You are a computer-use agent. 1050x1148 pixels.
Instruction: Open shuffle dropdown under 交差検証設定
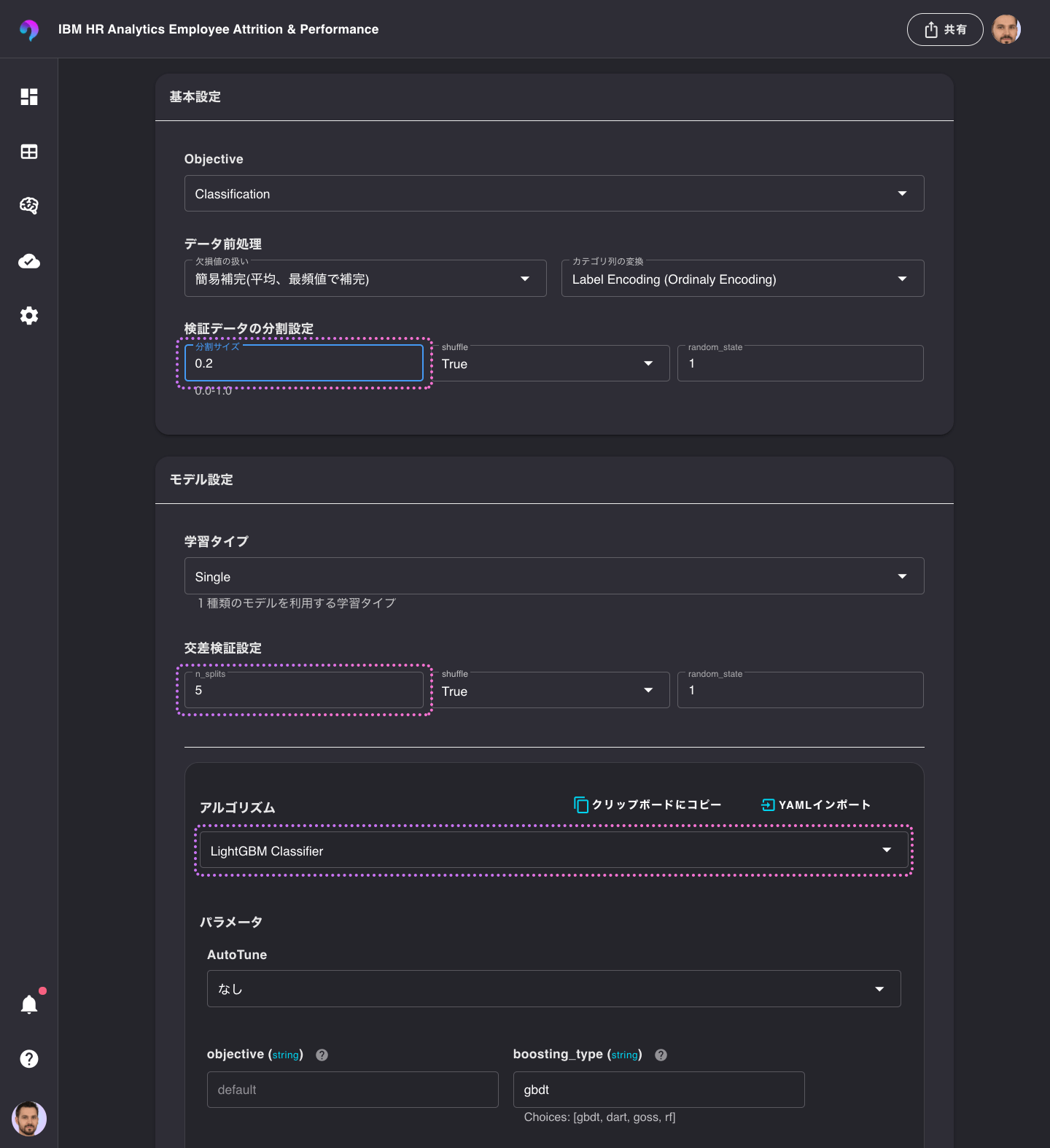(551, 690)
